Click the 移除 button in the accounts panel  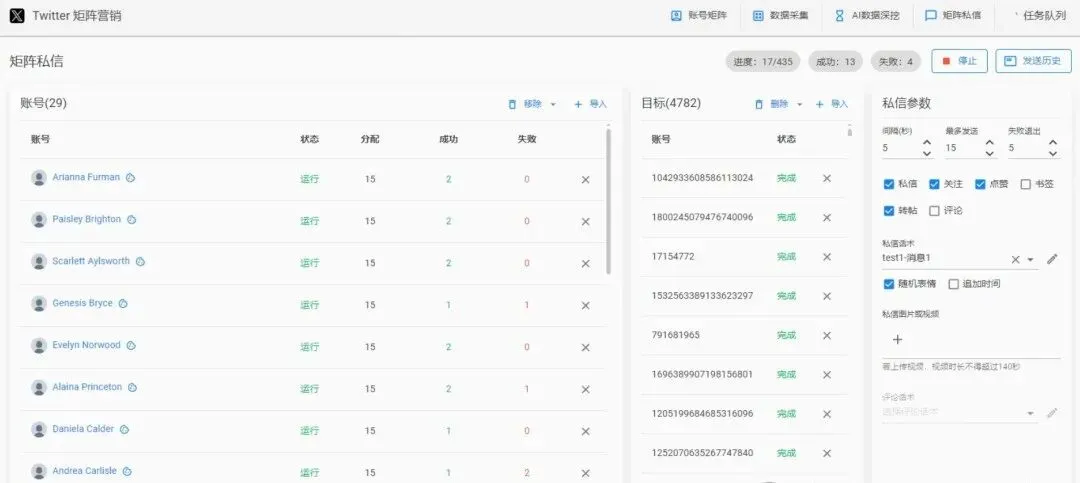coord(525,104)
